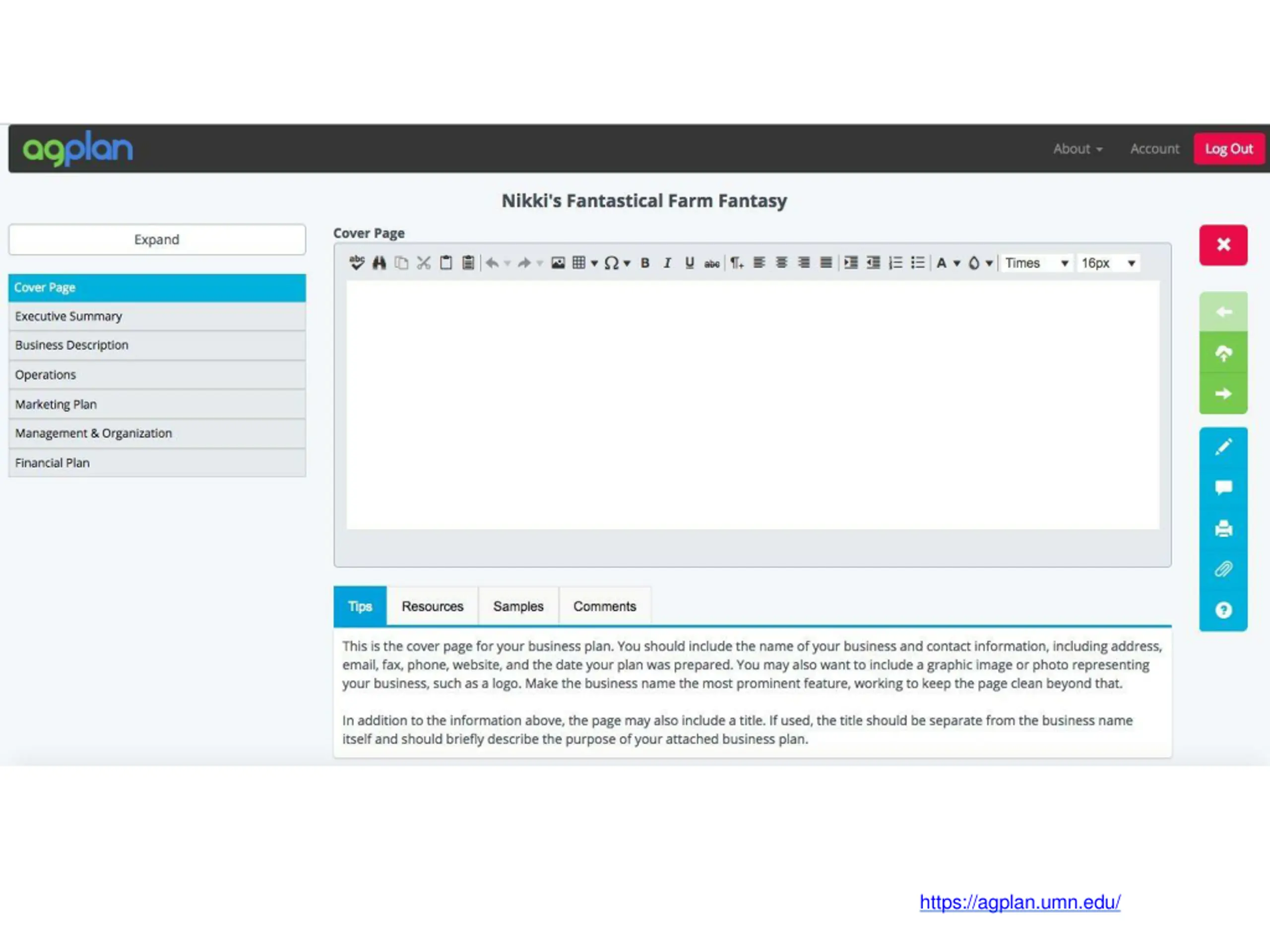Click the blue comment bubble icon
The width and height of the screenshot is (1270, 952).
coord(1223,487)
